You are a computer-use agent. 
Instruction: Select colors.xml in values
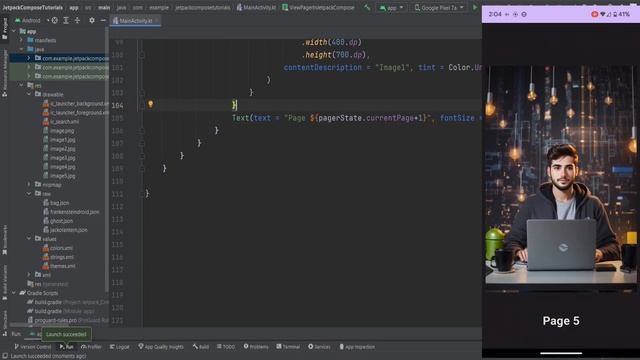click(x=58, y=248)
